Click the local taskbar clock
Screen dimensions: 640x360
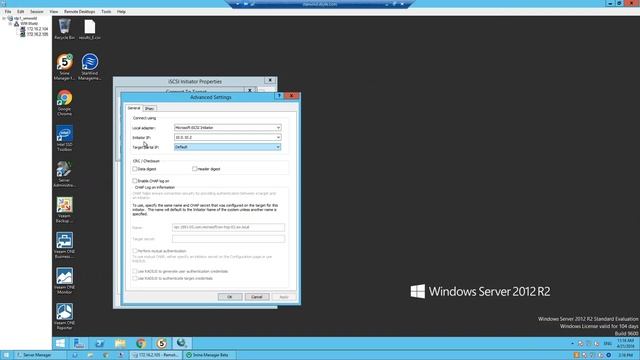[626, 355]
